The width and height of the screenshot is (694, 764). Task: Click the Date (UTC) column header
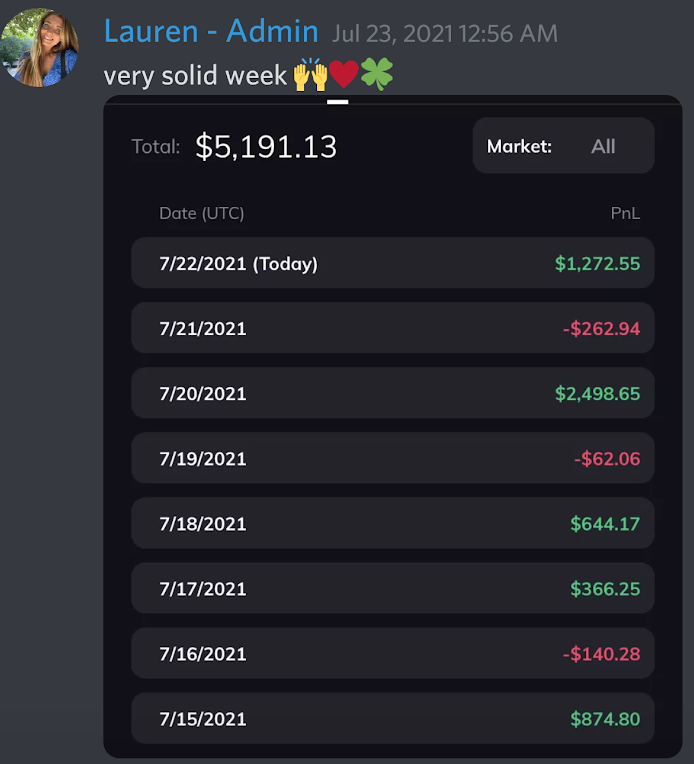[201, 213]
